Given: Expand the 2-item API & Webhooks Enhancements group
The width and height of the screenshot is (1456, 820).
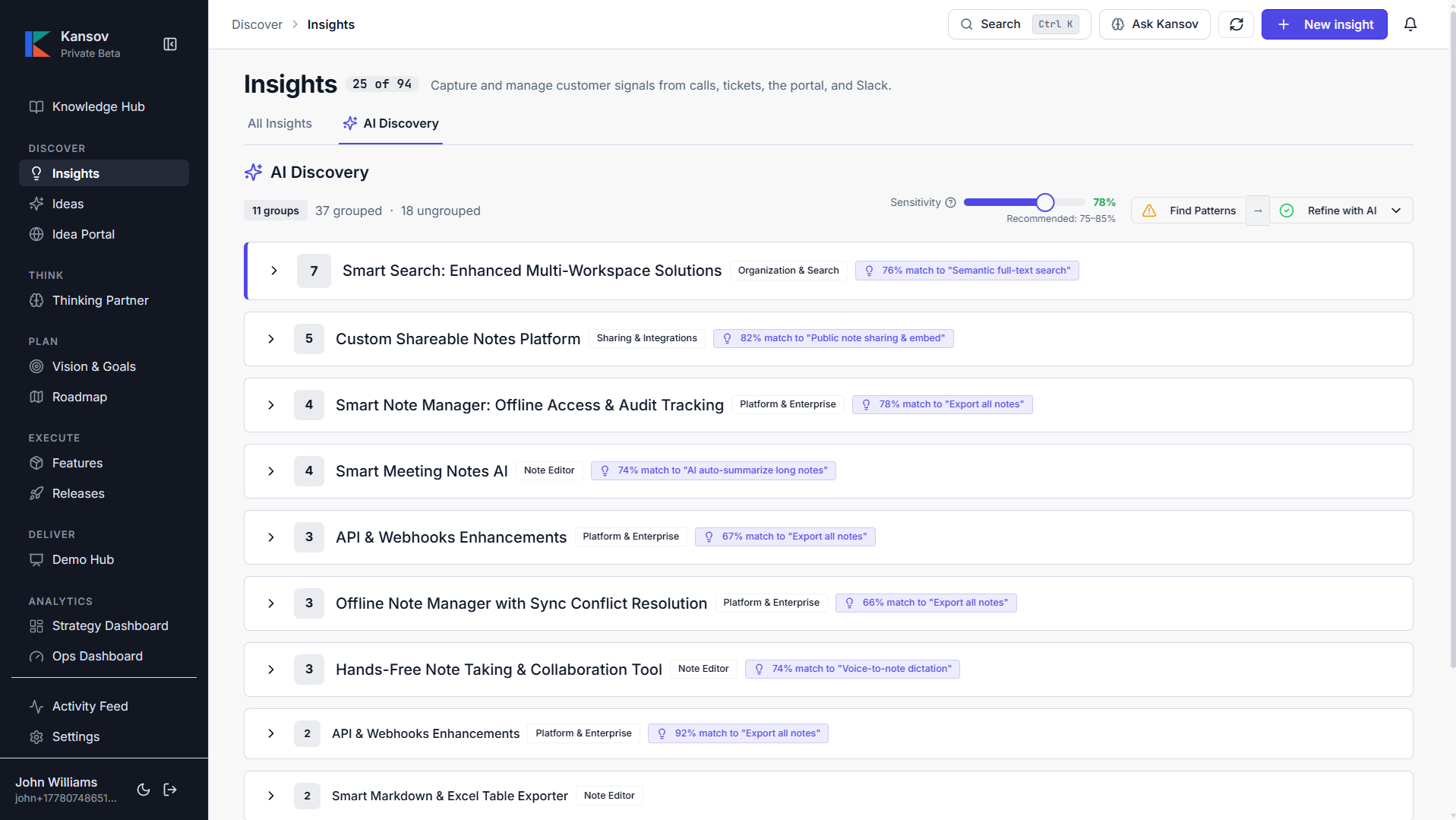Looking at the screenshot, I should (271, 733).
